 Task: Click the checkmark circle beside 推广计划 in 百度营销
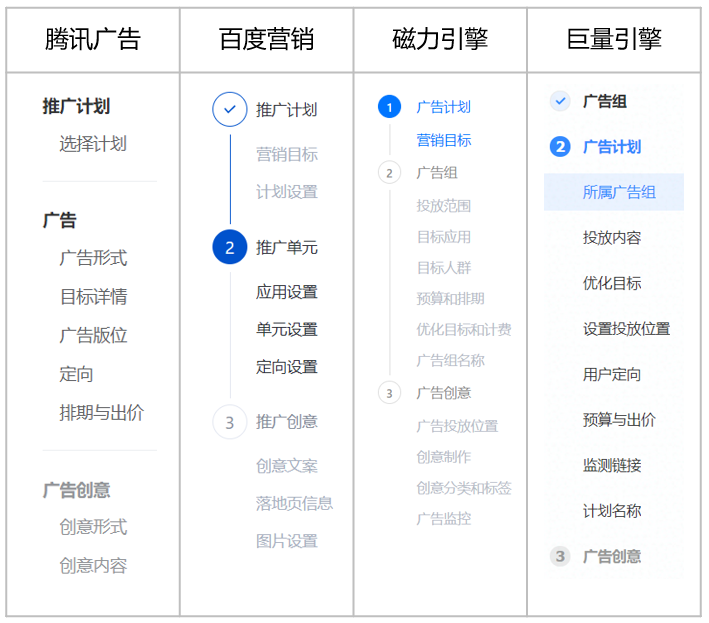click(x=230, y=109)
